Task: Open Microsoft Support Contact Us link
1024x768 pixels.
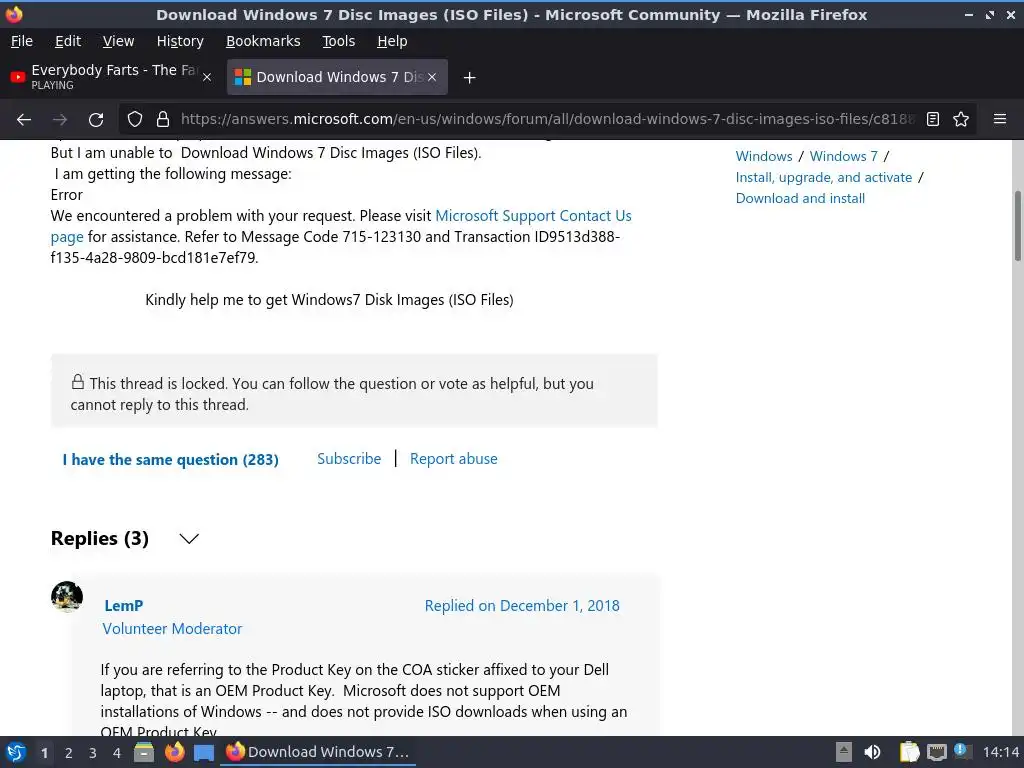Action: coord(534,216)
